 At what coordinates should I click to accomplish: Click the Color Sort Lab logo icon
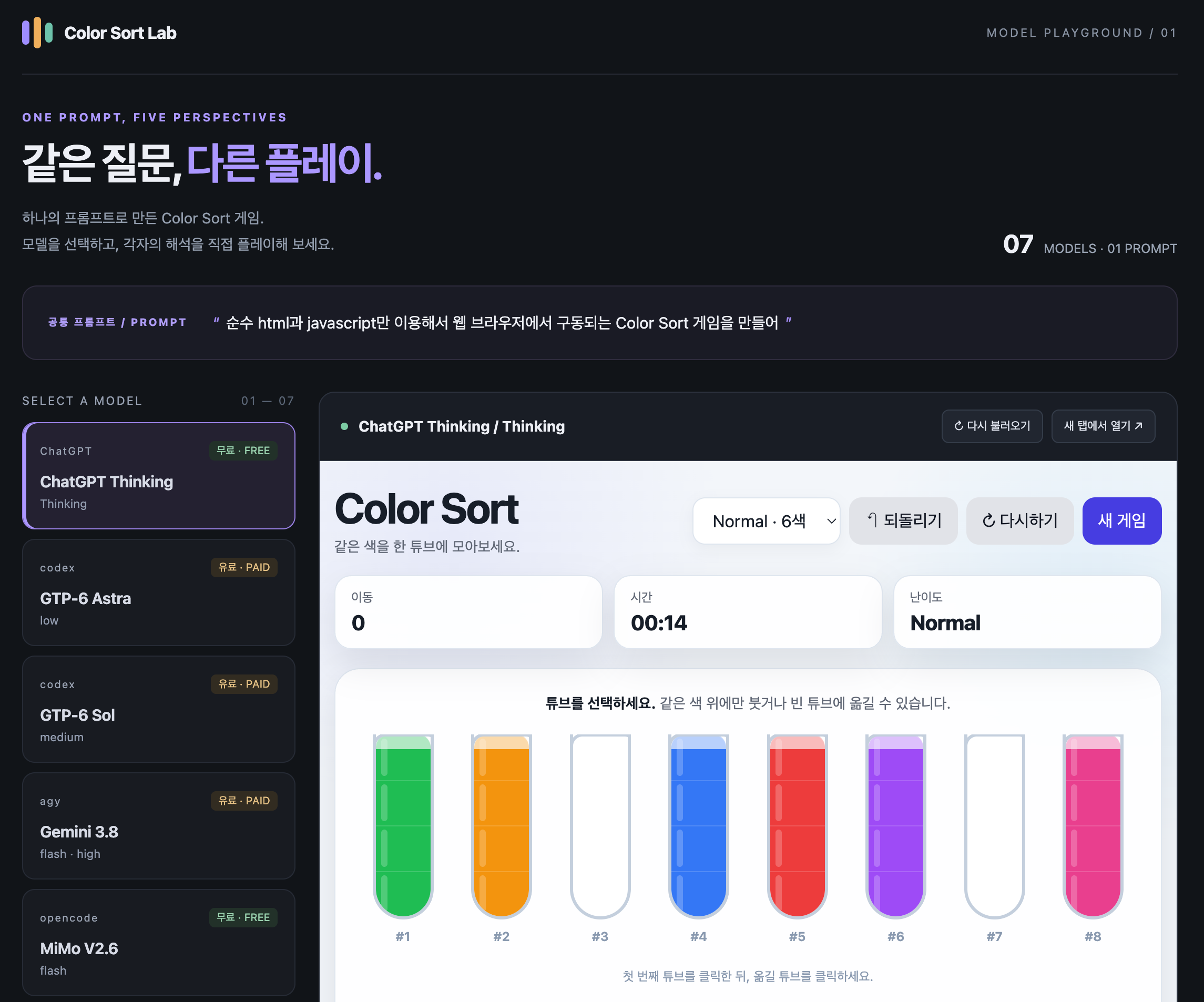(37, 33)
